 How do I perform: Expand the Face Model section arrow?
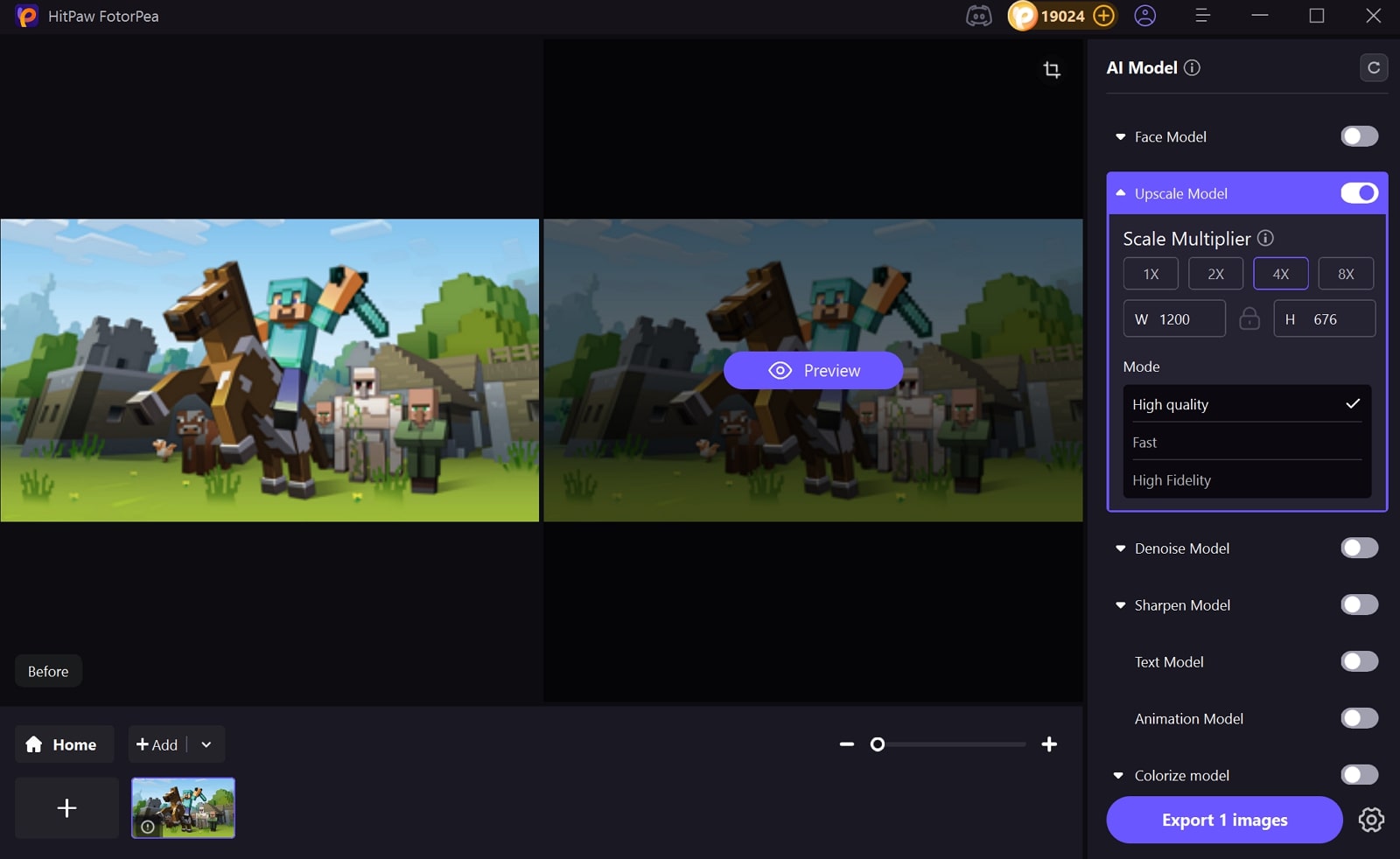click(x=1120, y=137)
